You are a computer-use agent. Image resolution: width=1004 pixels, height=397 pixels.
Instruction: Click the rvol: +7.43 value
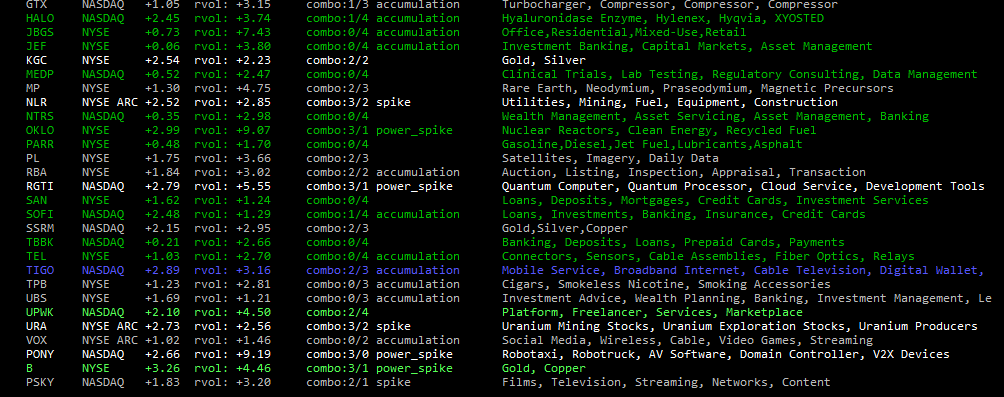[x=232, y=33]
